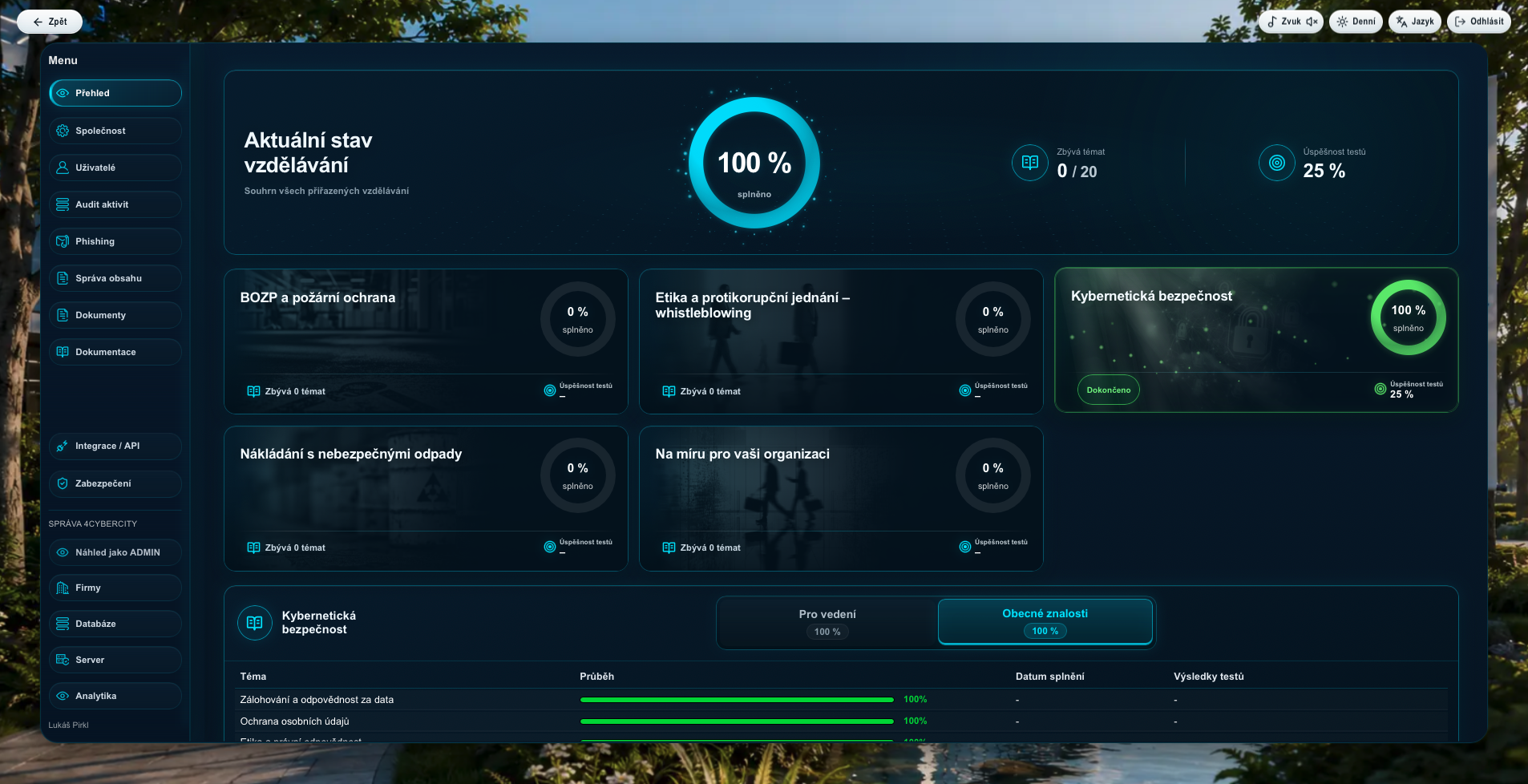Open the Správa obsahu menu item
This screenshot has height=784, width=1528.
pos(115,278)
